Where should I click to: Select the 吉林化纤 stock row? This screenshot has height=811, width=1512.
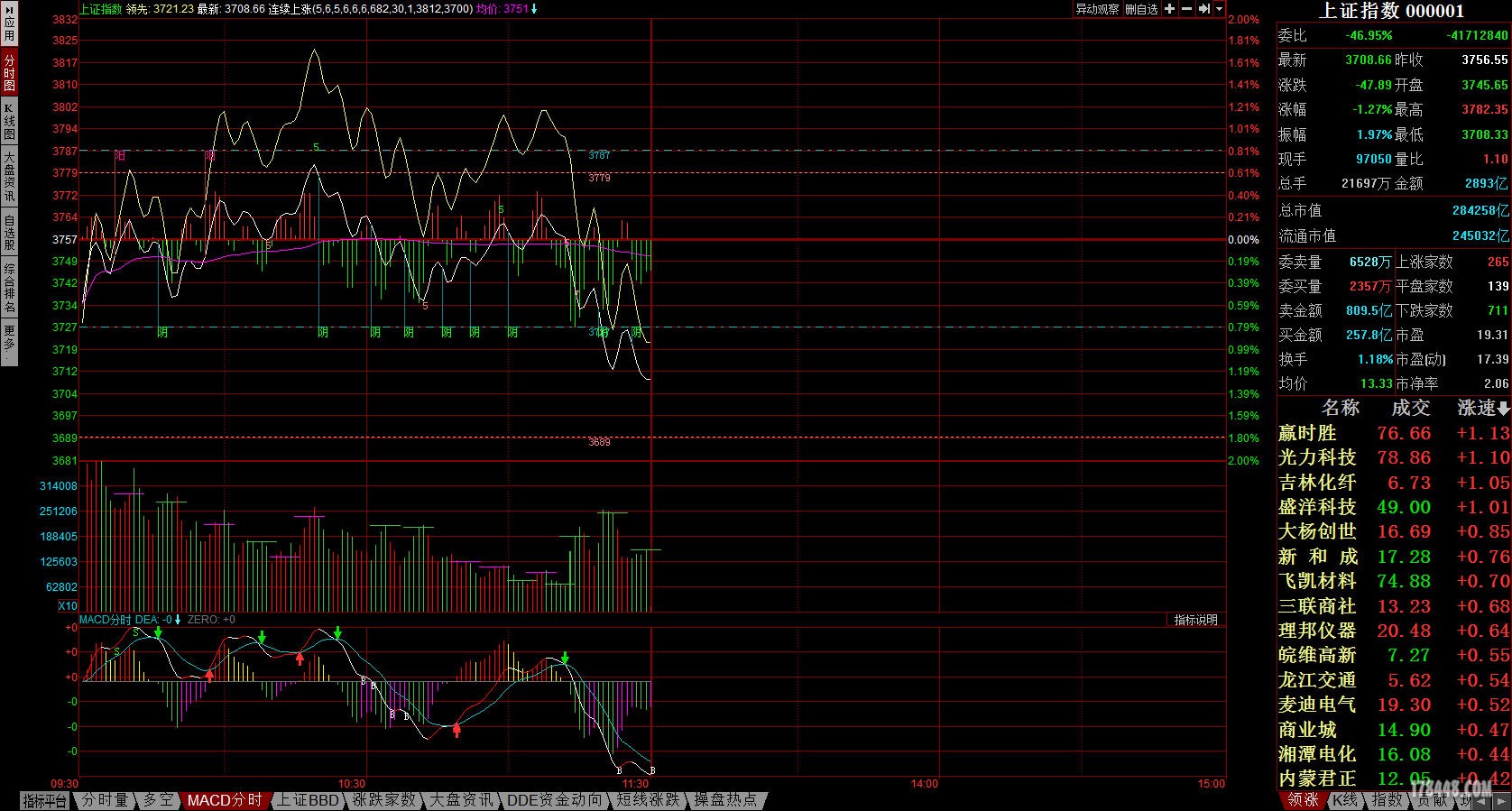coord(1394,483)
